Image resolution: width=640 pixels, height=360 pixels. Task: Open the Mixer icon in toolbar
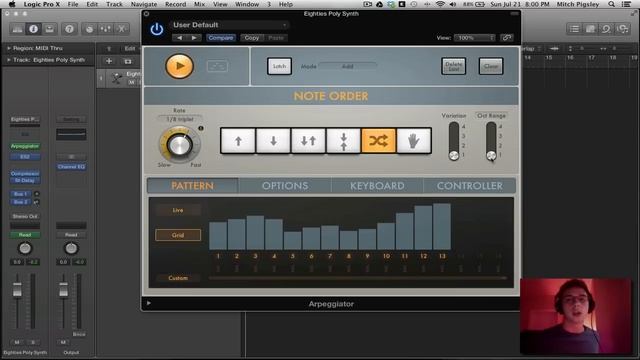(x=105, y=29)
